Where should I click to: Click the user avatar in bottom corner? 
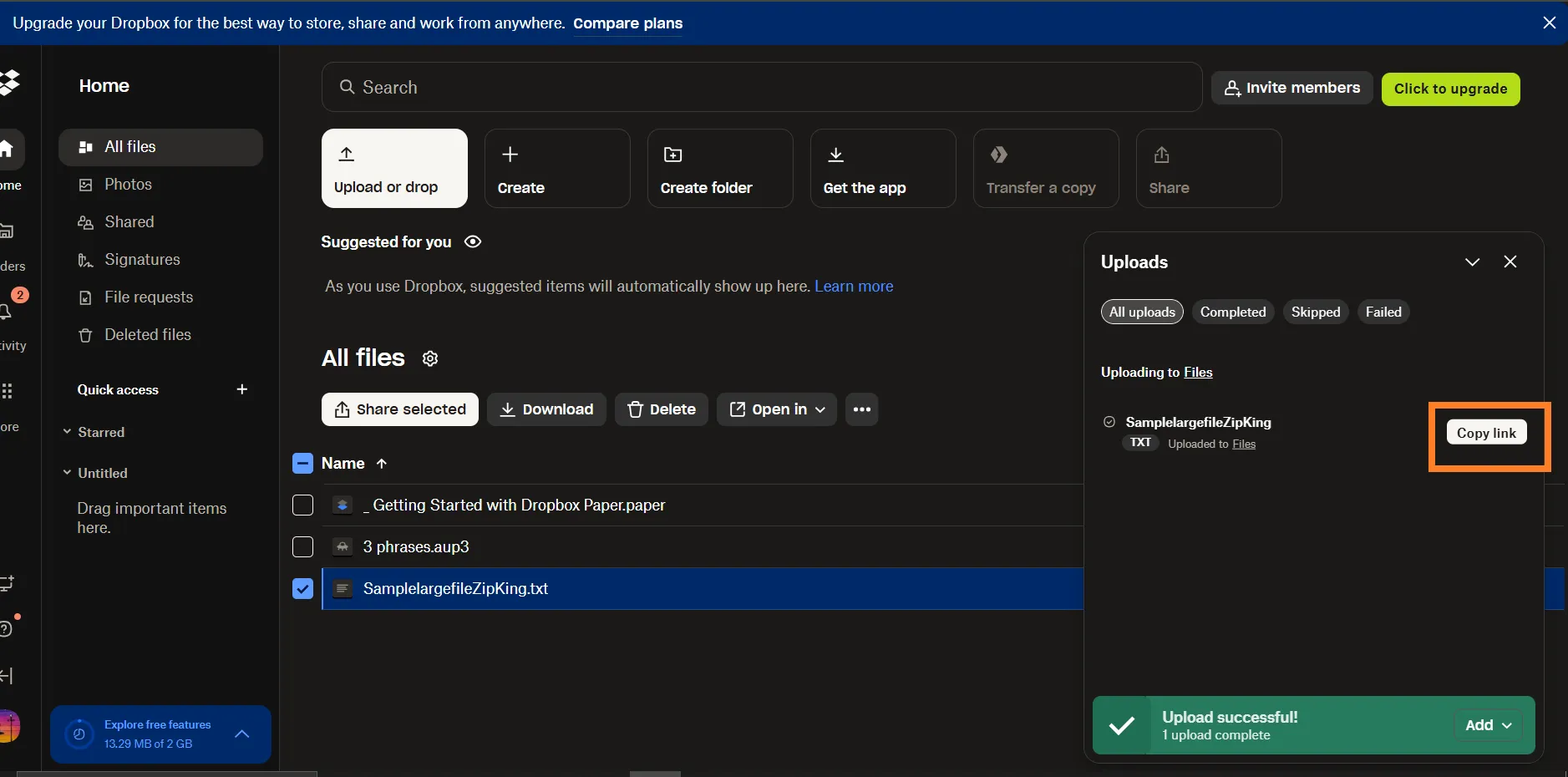pyautogui.click(x=8, y=726)
